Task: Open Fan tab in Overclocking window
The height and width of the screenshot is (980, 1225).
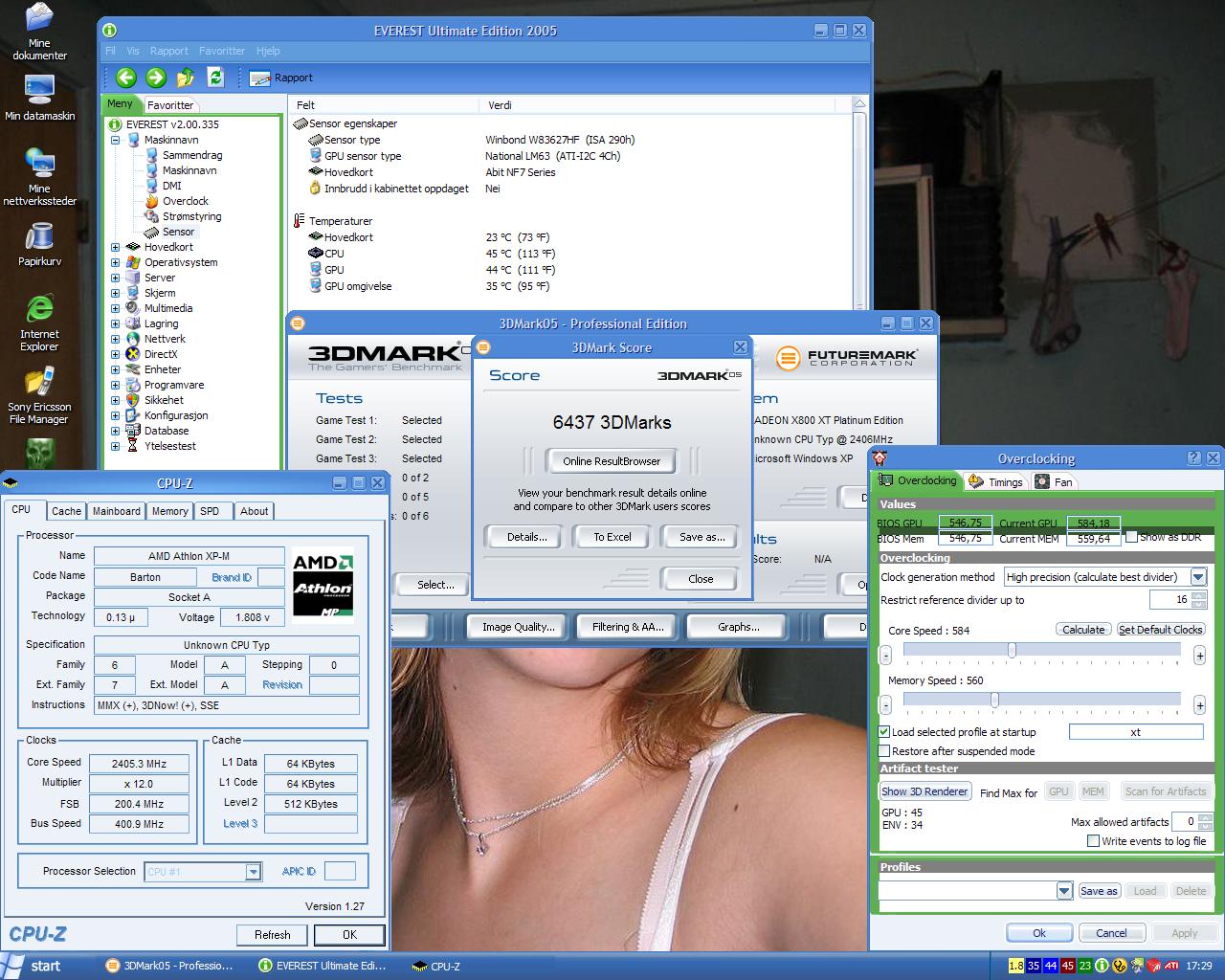Action: (x=1054, y=481)
